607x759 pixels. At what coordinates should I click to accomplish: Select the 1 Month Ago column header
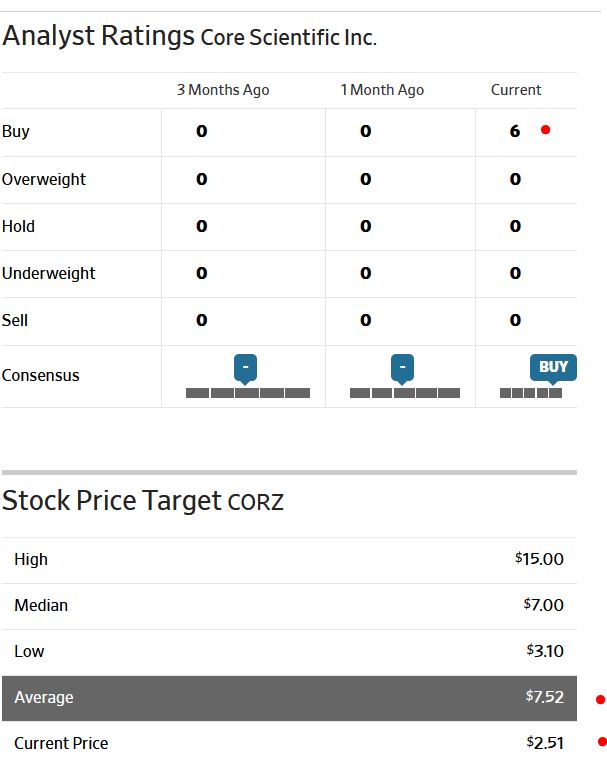[x=382, y=90]
